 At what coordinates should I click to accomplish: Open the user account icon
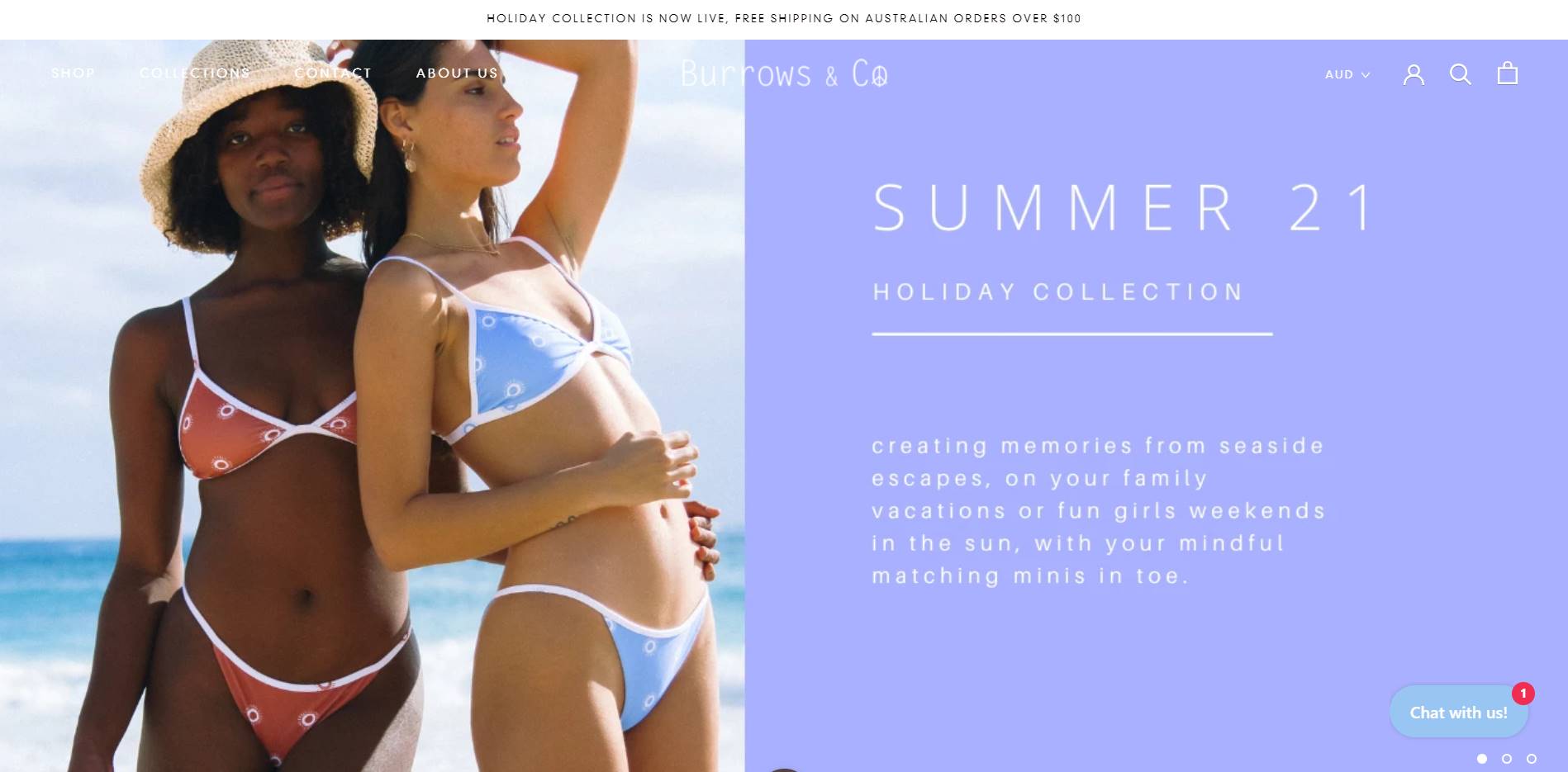[1414, 74]
